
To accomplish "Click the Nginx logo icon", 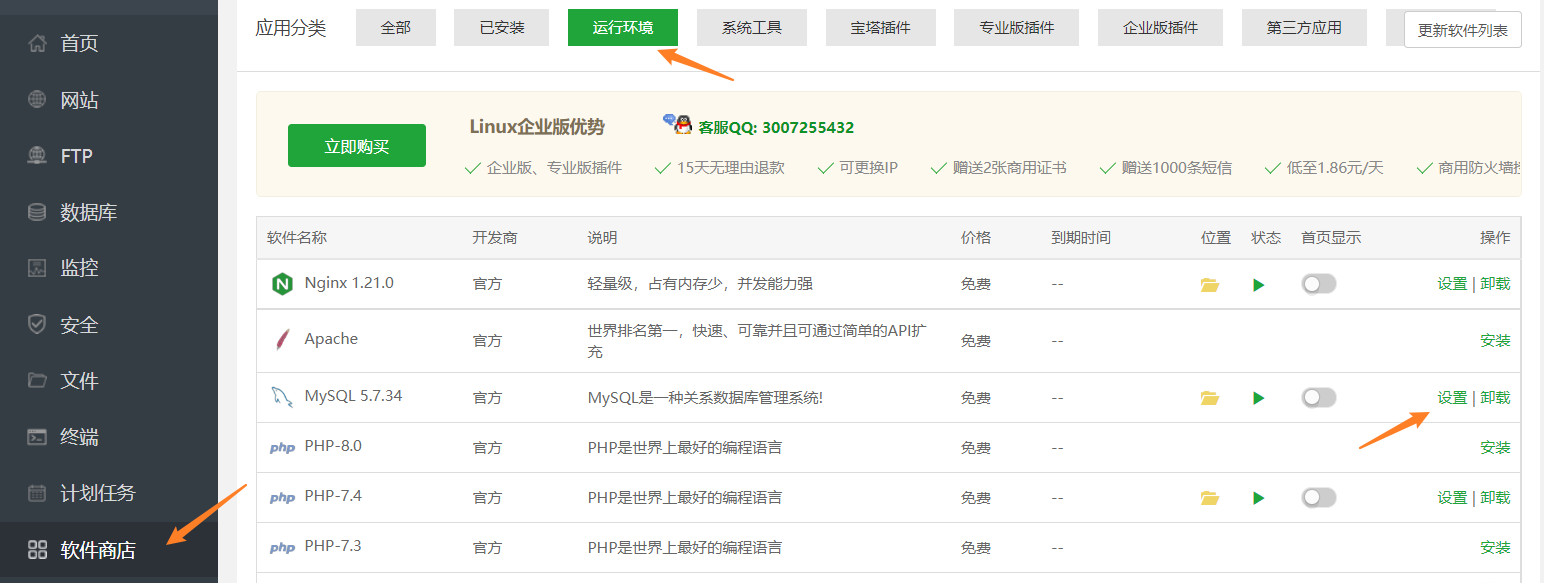I will coord(281,284).
